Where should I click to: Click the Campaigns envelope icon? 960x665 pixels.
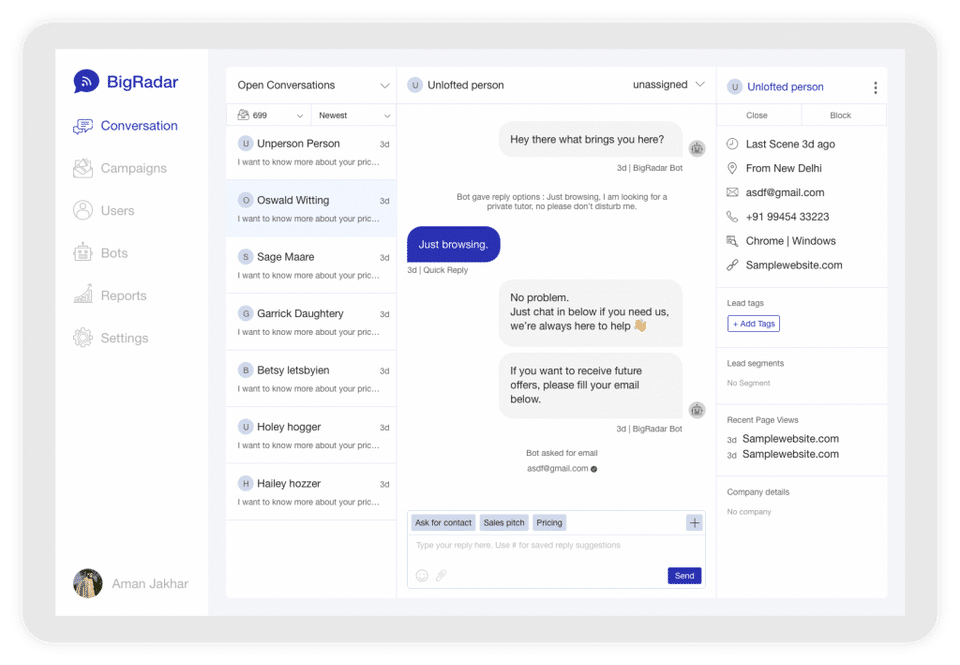[83, 168]
